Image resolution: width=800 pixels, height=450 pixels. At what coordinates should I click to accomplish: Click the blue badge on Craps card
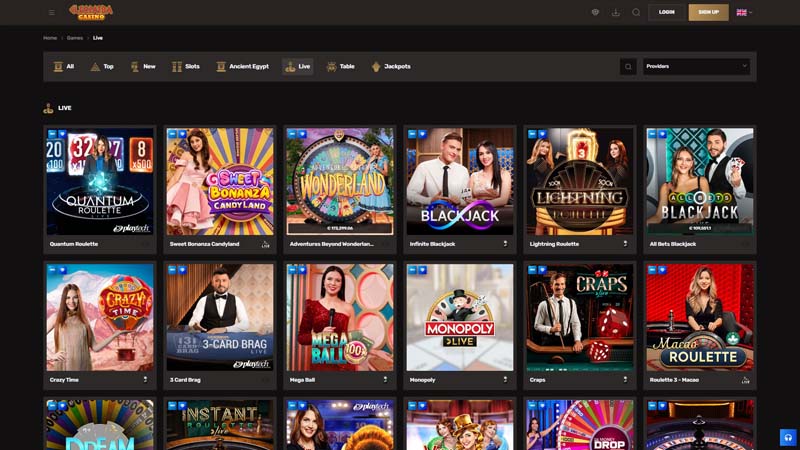[x=532, y=270]
